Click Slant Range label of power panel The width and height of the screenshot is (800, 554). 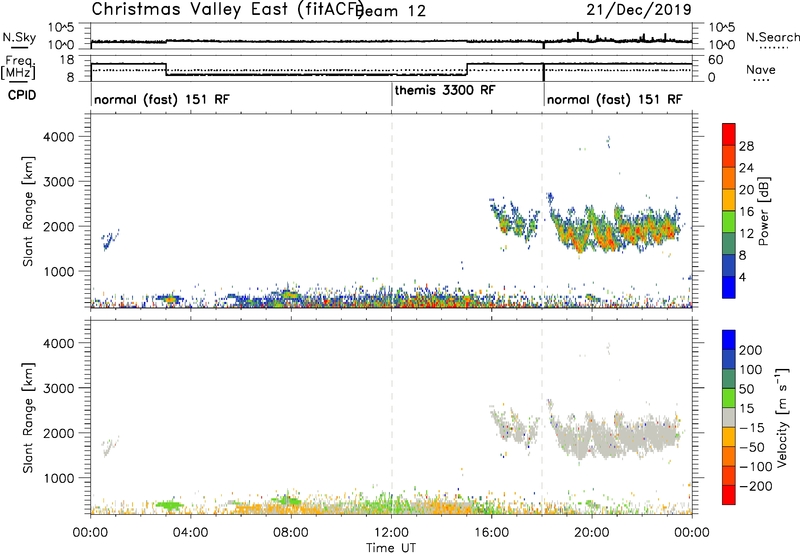[x=28, y=211]
